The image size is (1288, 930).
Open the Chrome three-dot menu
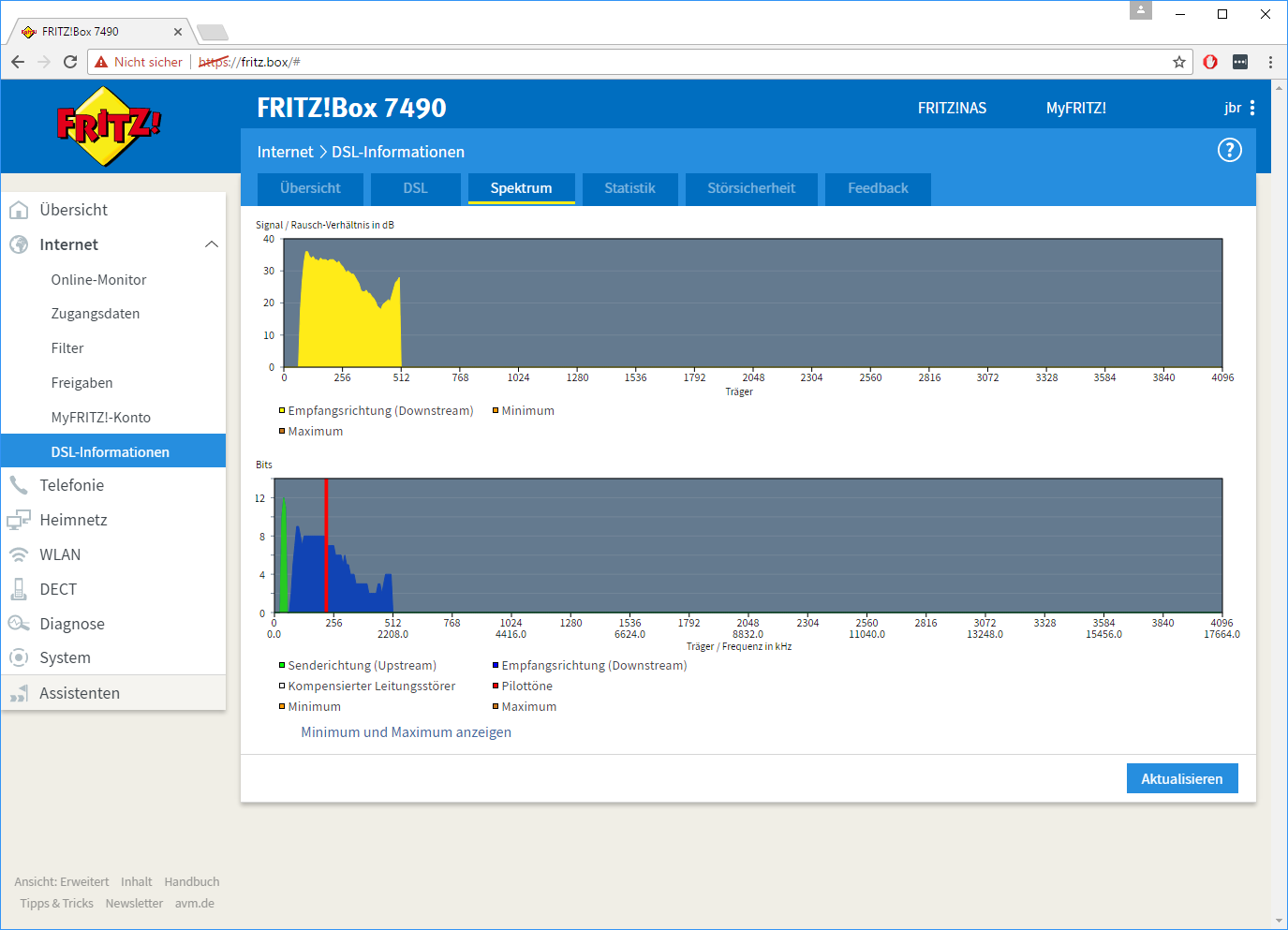(1270, 62)
